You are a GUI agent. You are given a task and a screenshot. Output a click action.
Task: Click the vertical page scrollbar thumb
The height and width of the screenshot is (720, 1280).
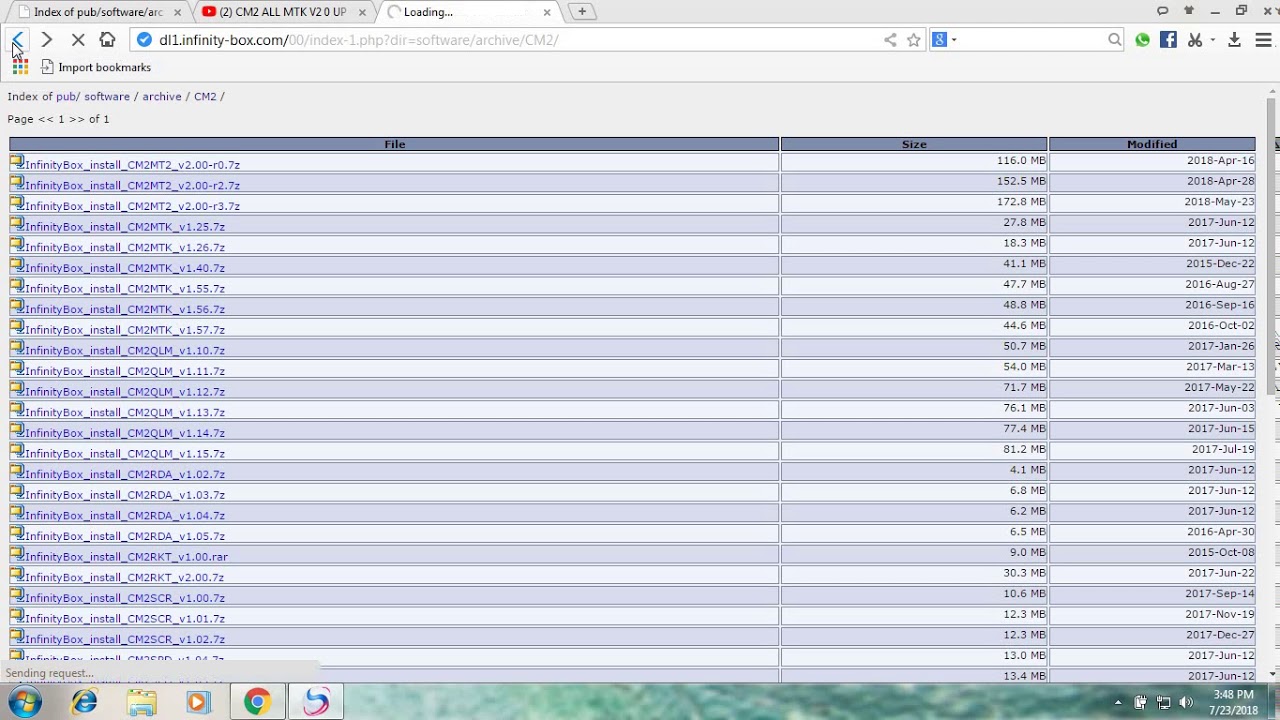(1272, 248)
